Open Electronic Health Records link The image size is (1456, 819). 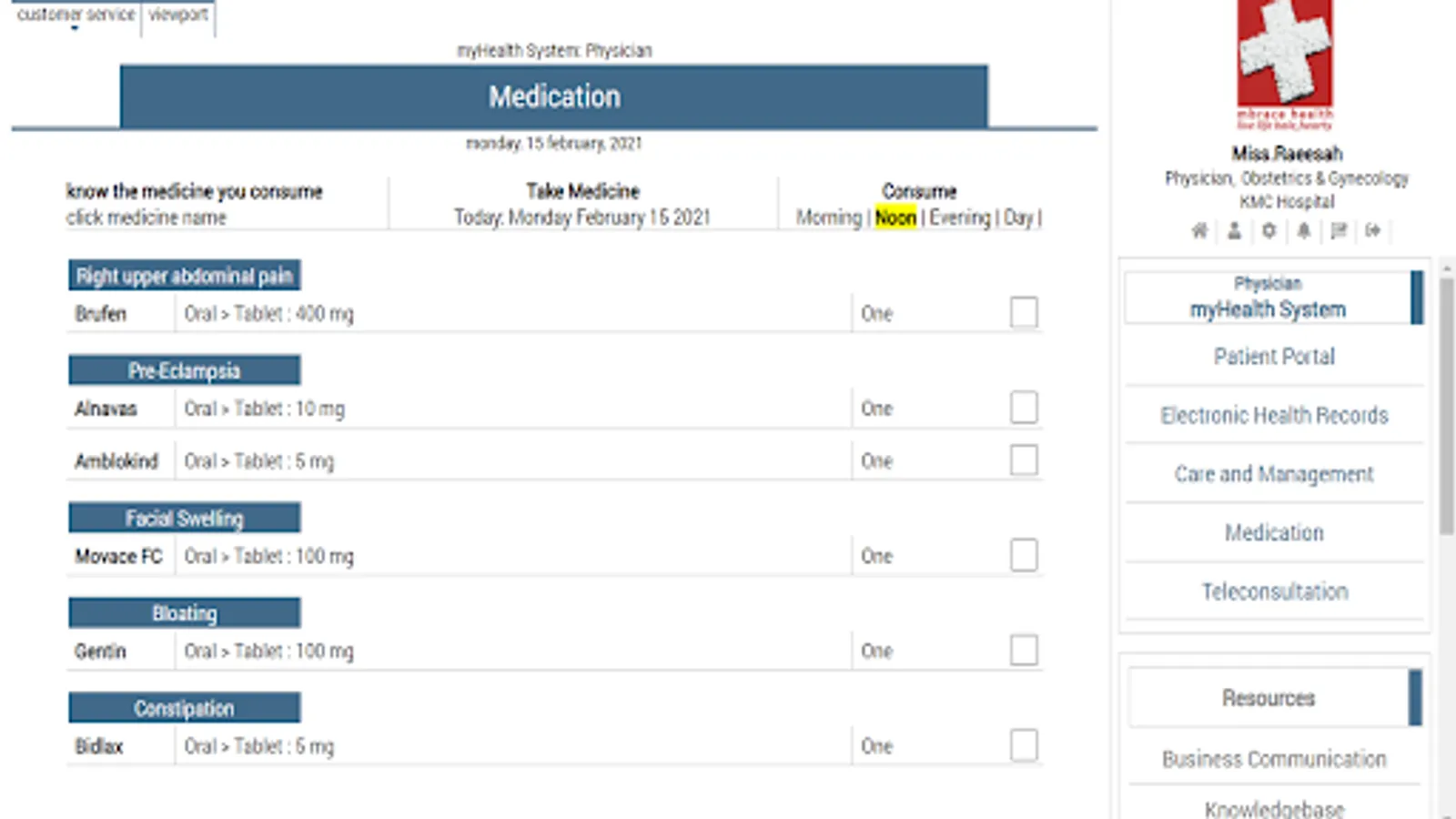click(x=1274, y=416)
